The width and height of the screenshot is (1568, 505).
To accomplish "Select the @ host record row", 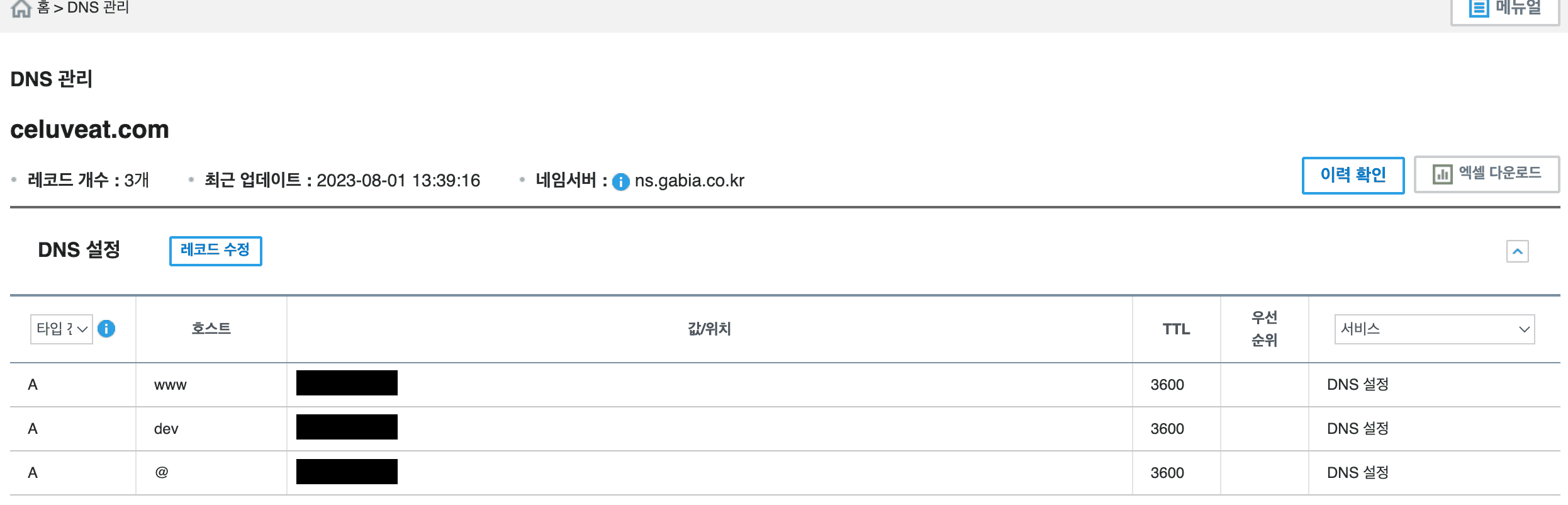I will point(785,473).
